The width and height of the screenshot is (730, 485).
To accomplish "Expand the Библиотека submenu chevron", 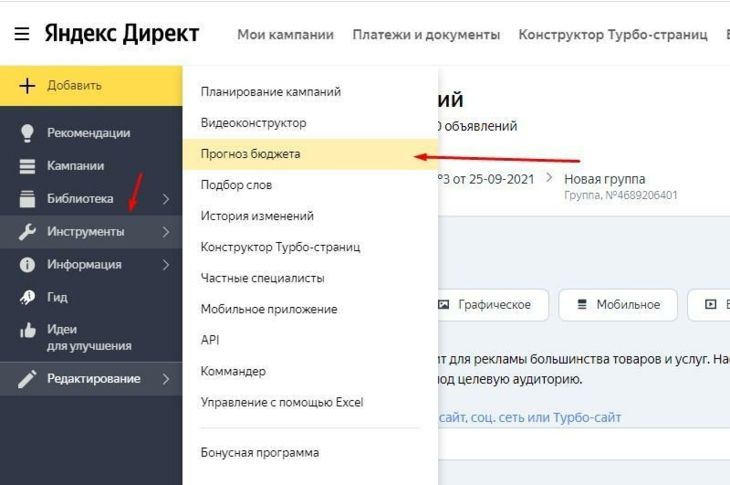I will [x=166, y=199].
